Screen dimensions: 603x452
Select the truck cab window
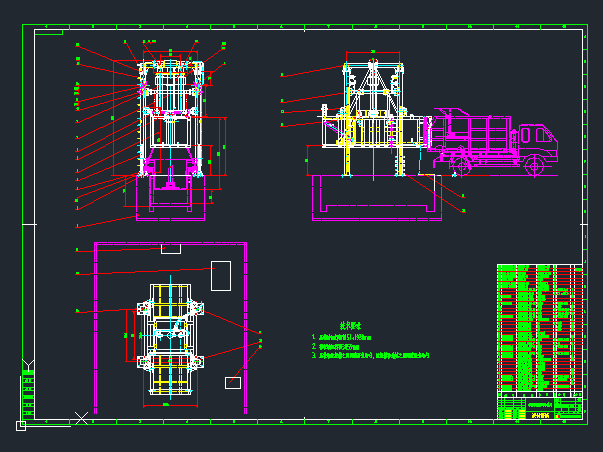(x=542, y=135)
